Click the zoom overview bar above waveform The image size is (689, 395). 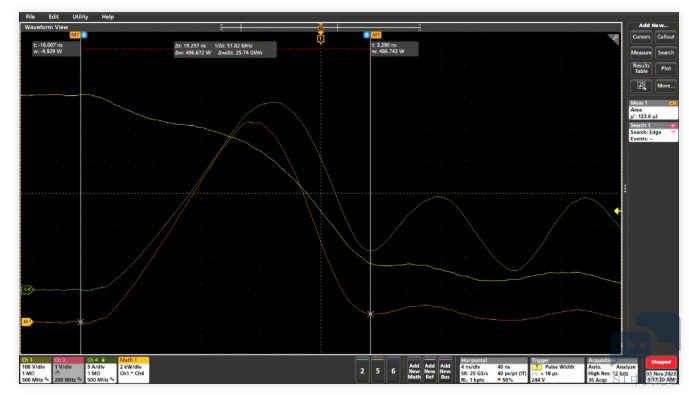320,27
